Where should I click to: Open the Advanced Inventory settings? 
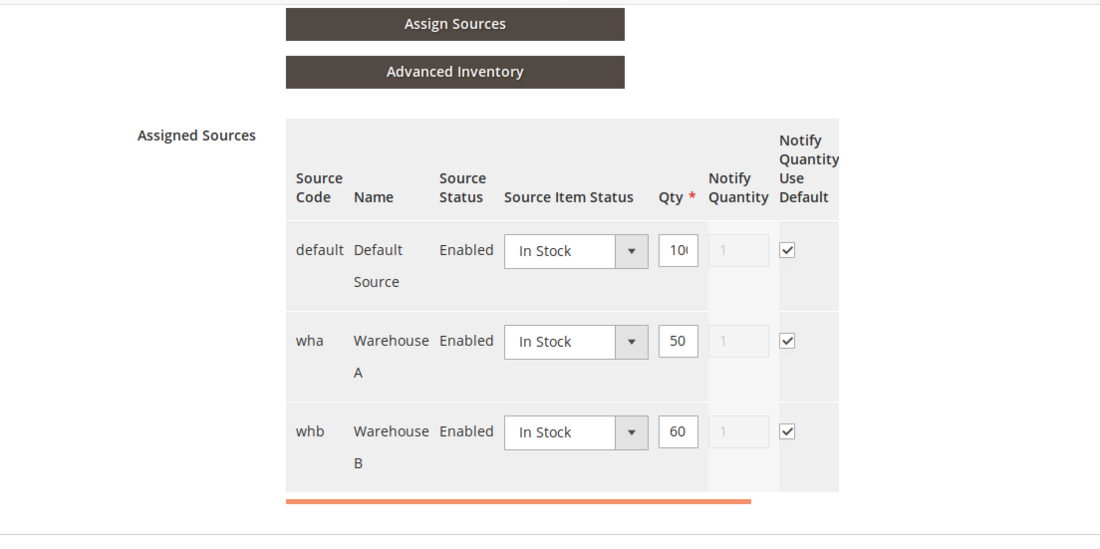455,72
